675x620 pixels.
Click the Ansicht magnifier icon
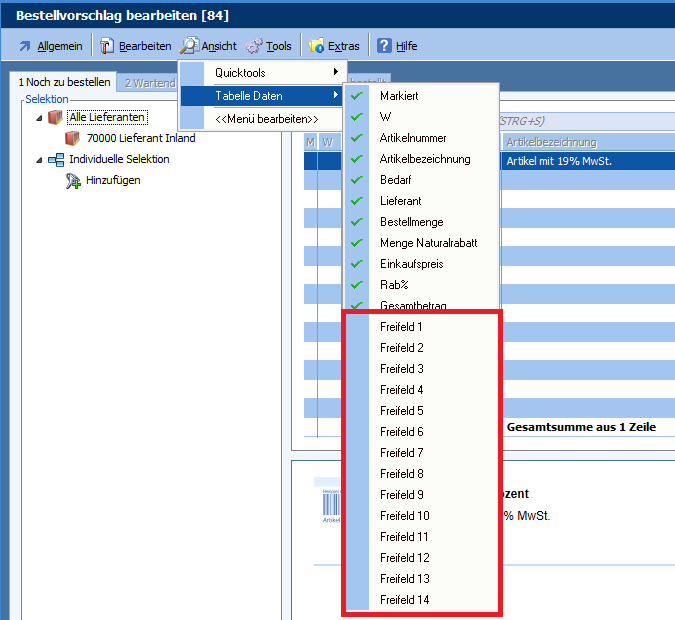(x=188, y=46)
